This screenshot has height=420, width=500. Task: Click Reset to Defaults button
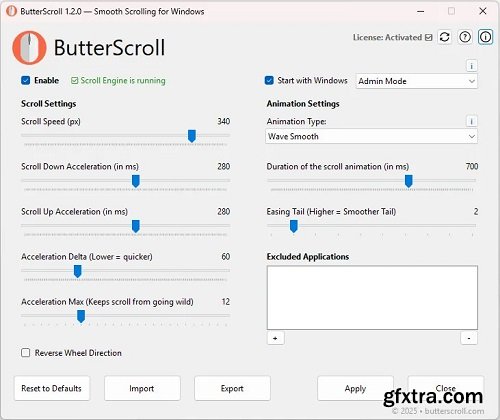tap(52, 388)
